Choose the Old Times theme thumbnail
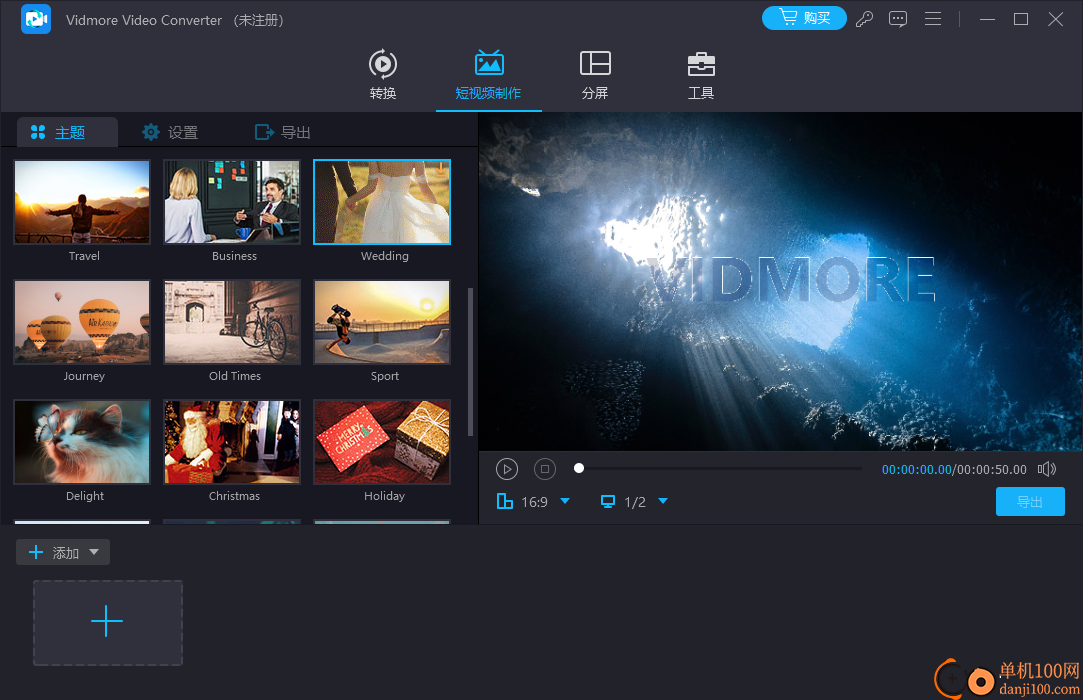 click(x=232, y=322)
